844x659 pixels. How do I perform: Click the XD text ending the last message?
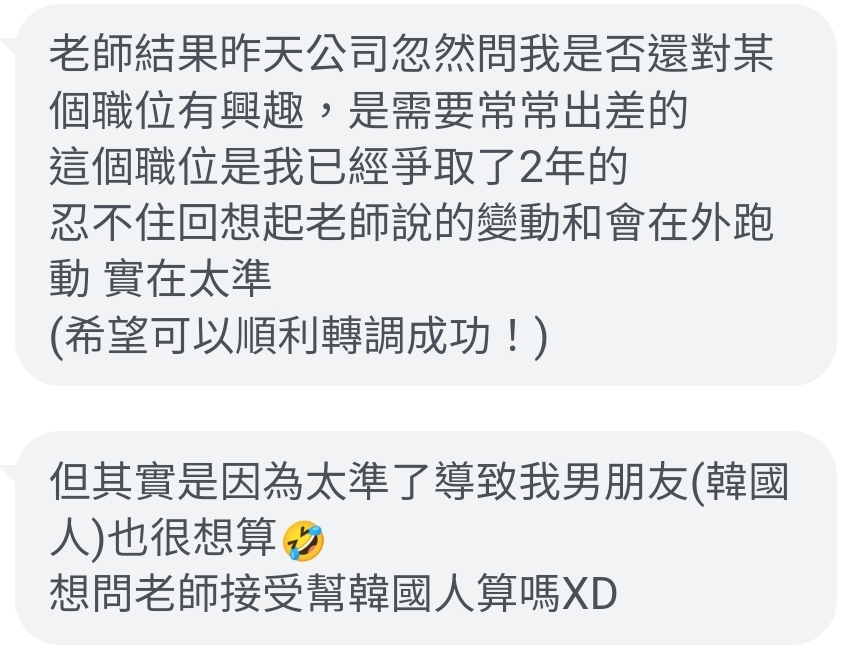point(589,594)
